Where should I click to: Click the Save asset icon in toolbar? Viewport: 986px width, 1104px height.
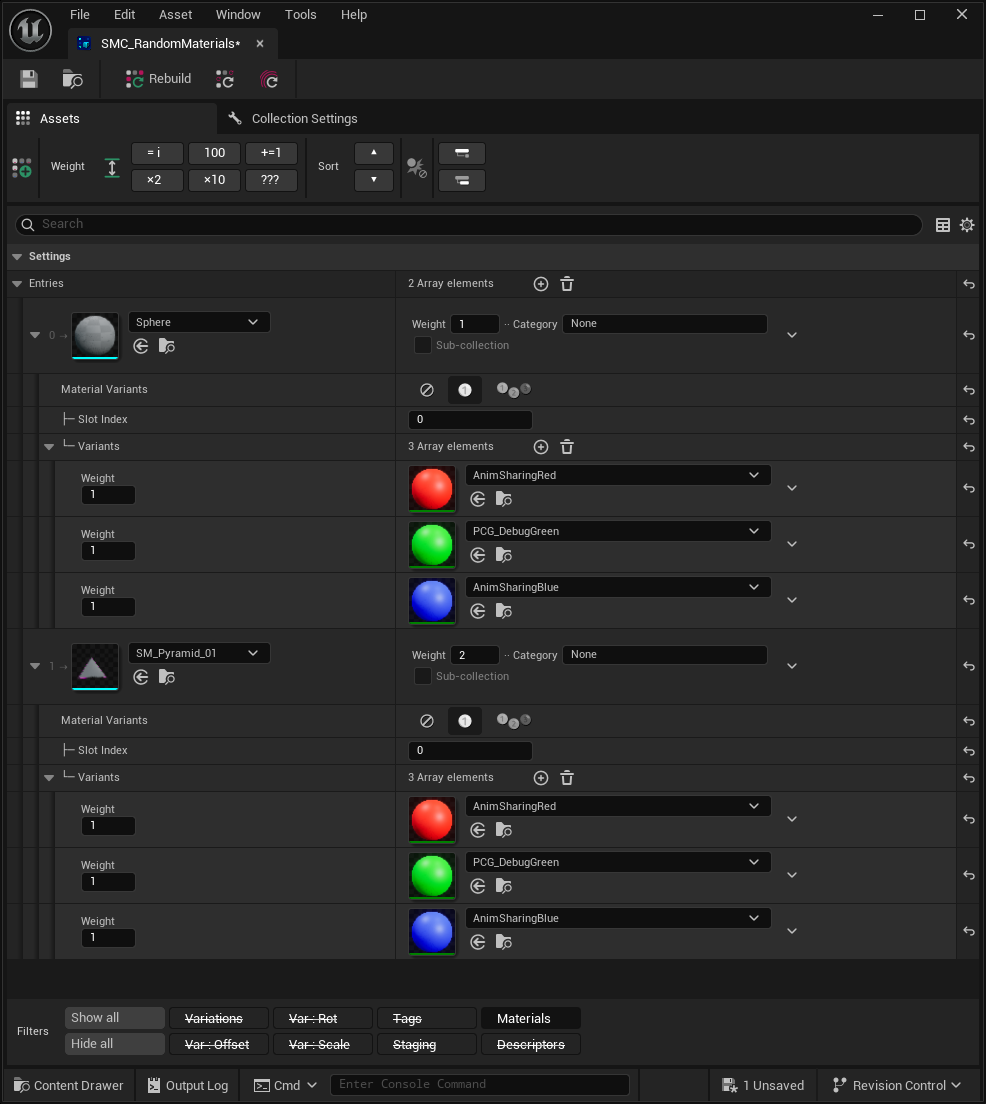click(29, 79)
